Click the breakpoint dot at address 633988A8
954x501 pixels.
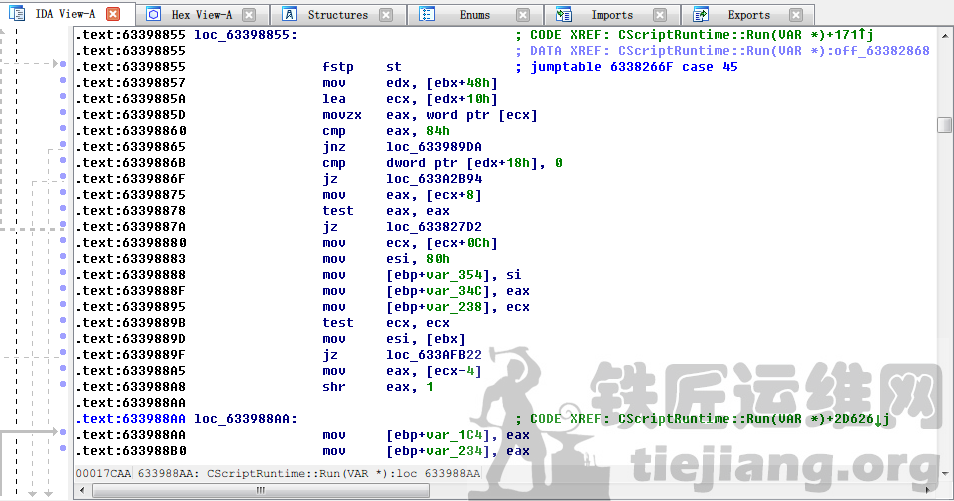coord(63,384)
